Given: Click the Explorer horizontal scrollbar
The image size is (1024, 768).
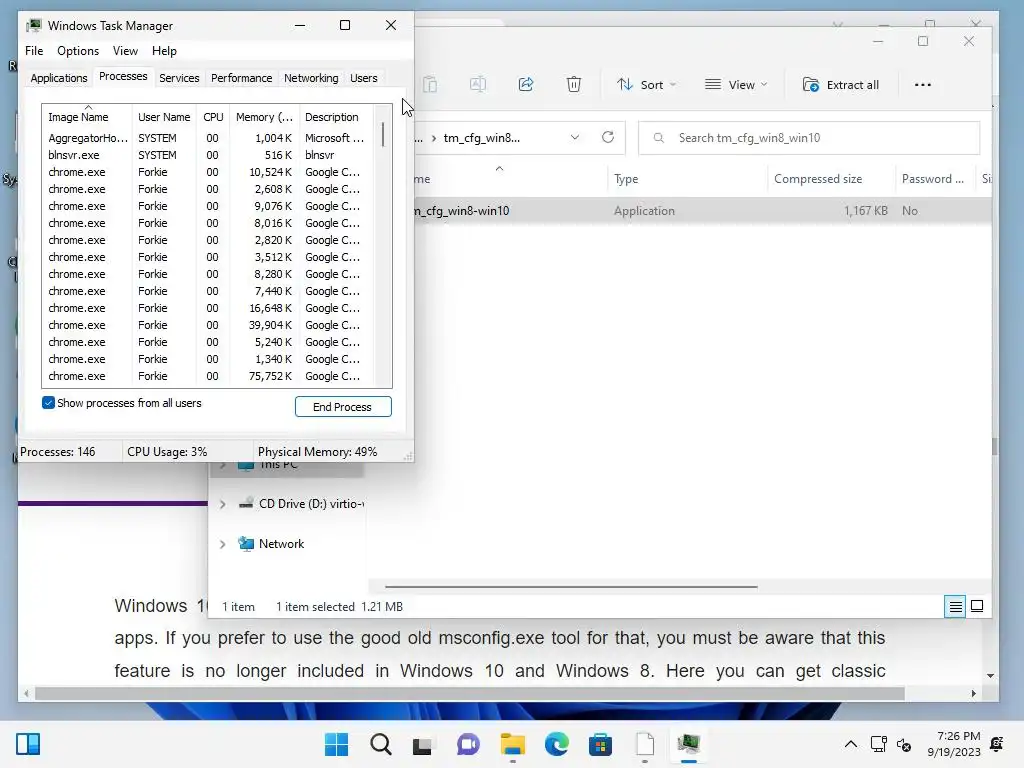Looking at the screenshot, I should [x=571, y=587].
